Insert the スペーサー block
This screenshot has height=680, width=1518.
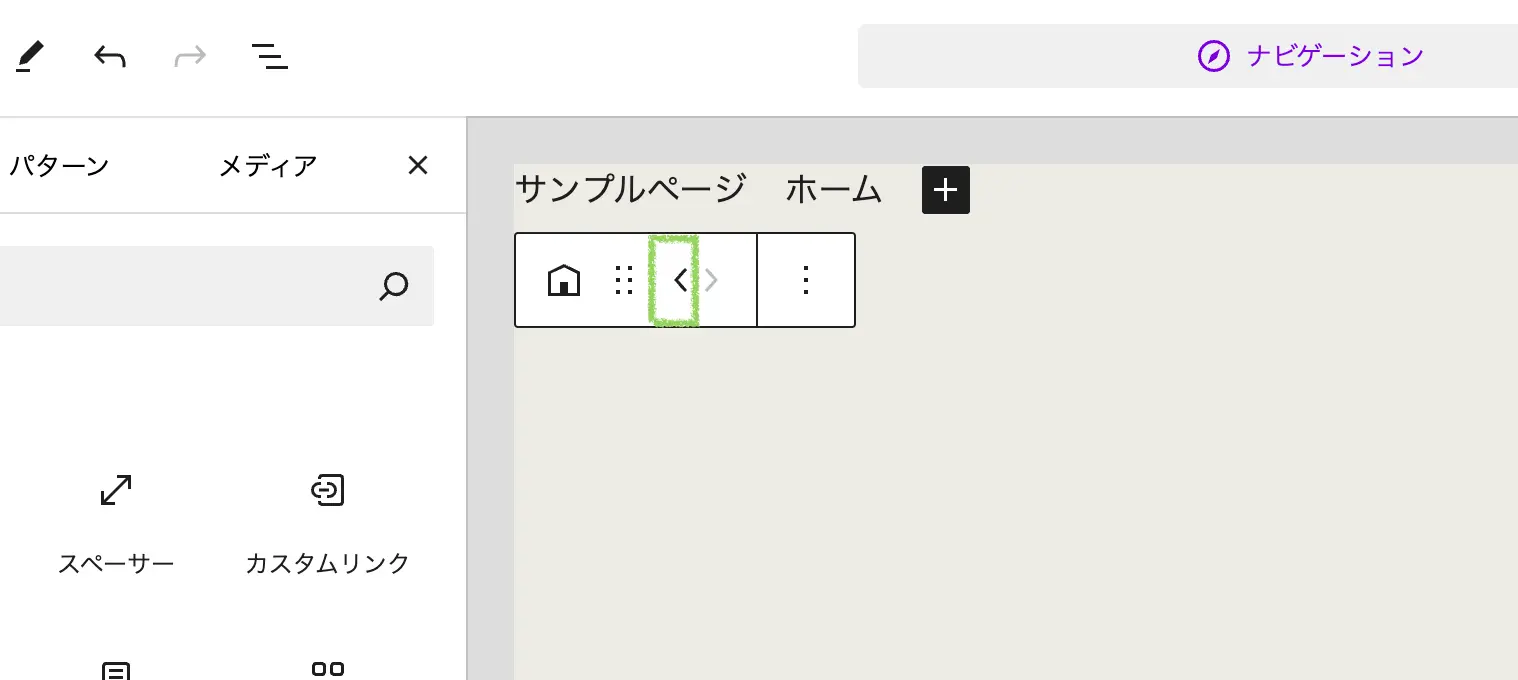(116, 520)
